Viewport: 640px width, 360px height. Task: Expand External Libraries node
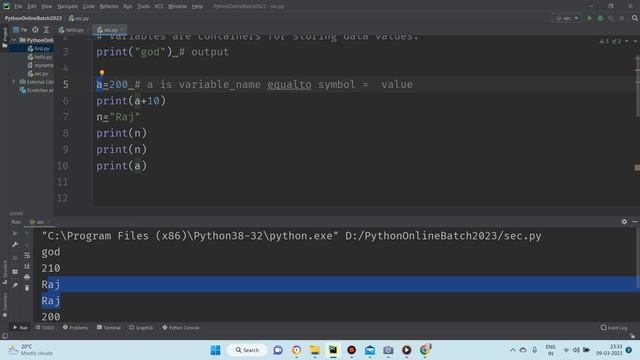tap(14, 82)
